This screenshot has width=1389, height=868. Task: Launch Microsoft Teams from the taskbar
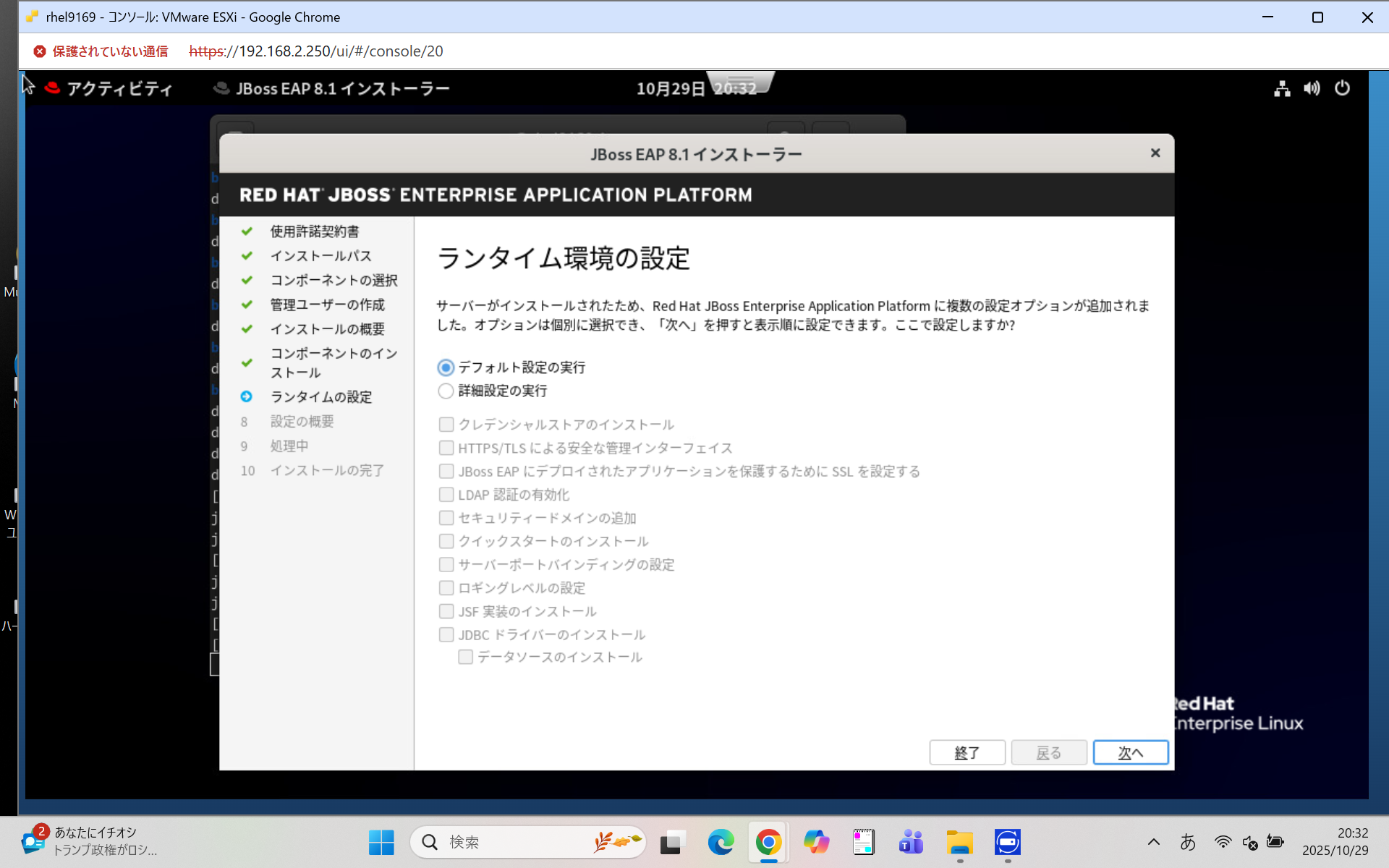pyautogui.click(x=910, y=842)
